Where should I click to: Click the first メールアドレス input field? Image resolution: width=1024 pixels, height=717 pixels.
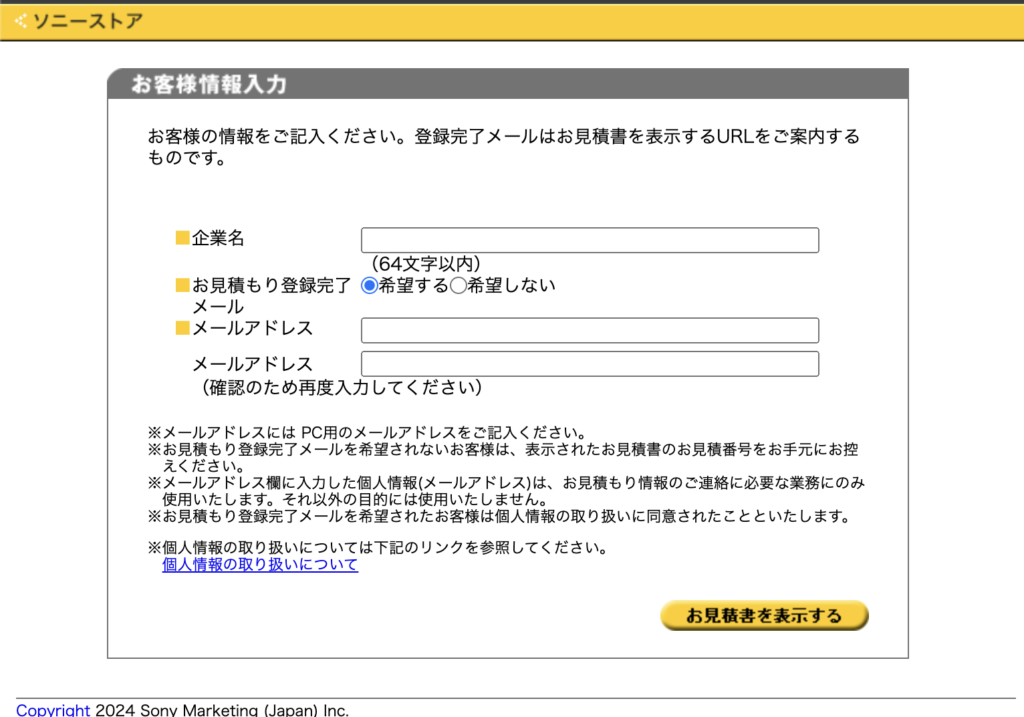pos(589,330)
